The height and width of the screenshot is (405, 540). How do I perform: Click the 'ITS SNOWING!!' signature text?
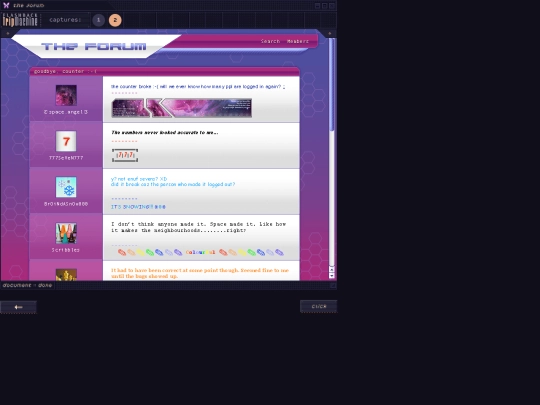tap(138, 207)
